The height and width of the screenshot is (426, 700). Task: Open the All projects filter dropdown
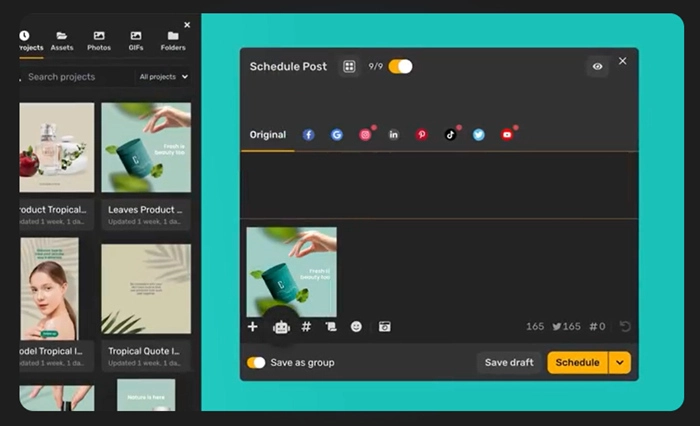coord(164,76)
